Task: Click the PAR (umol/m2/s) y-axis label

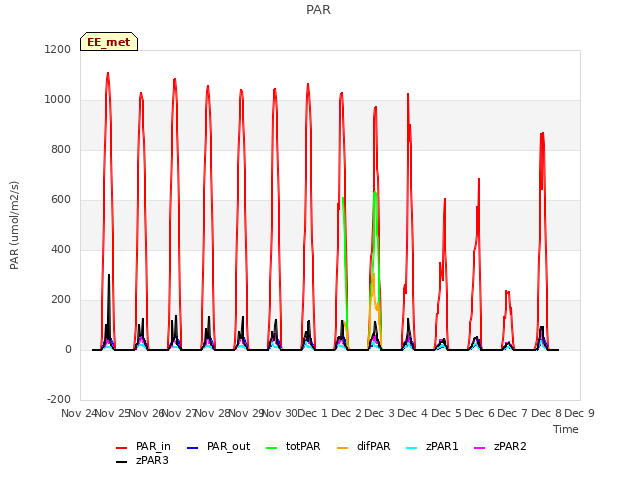Action: click(14, 225)
